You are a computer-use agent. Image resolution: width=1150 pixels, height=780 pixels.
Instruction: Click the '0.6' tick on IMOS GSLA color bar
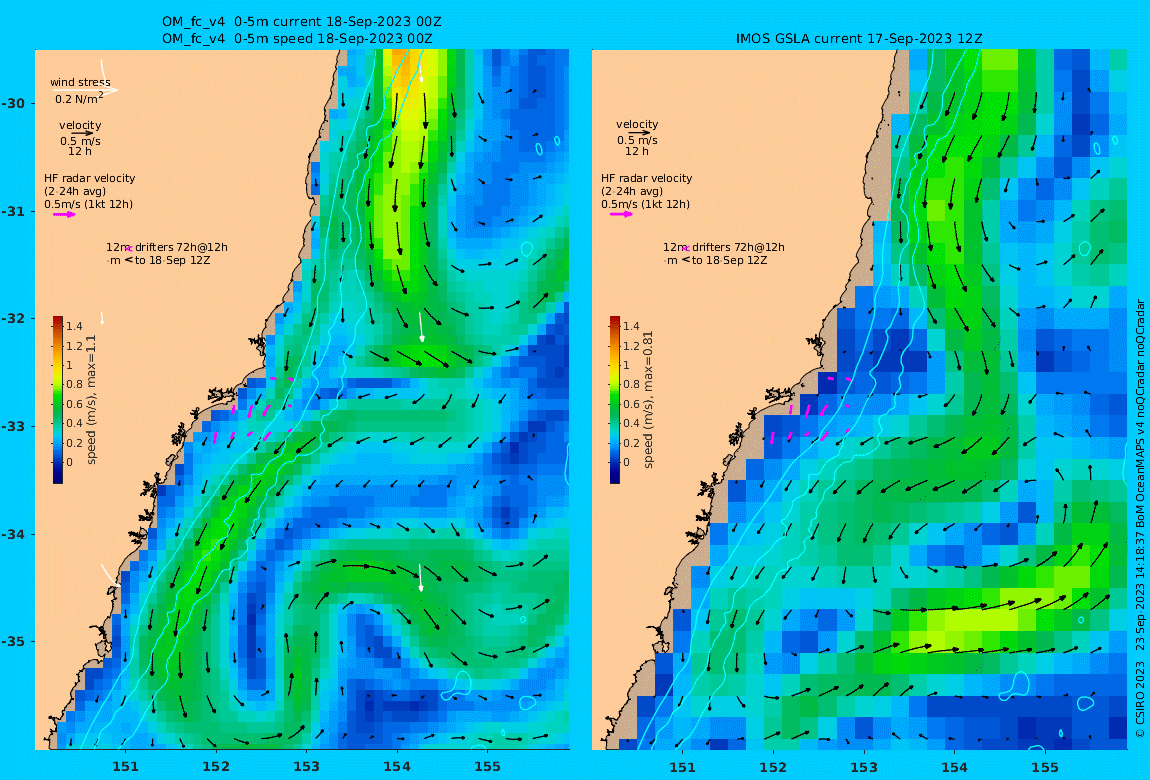(x=631, y=404)
